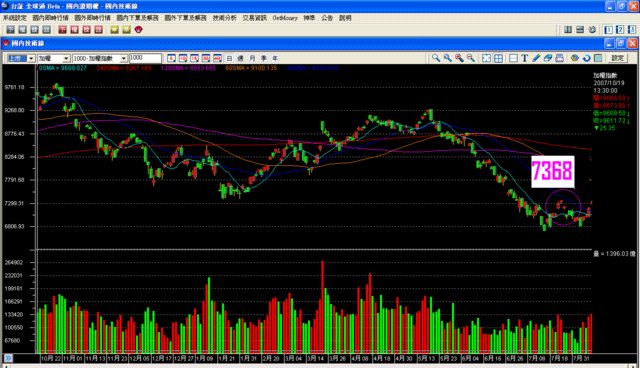Click the blue circular refresh icon
This screenshot has height=368, width=640.
[587, 58]
